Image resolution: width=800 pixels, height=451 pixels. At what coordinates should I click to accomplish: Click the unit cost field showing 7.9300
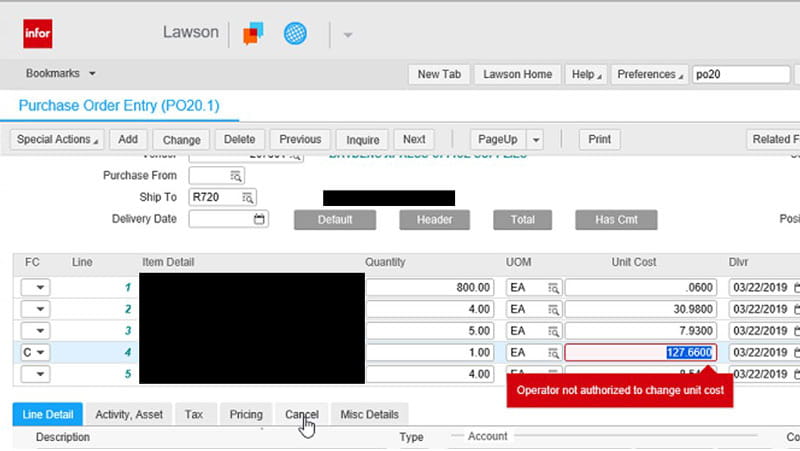pos(640,331)
